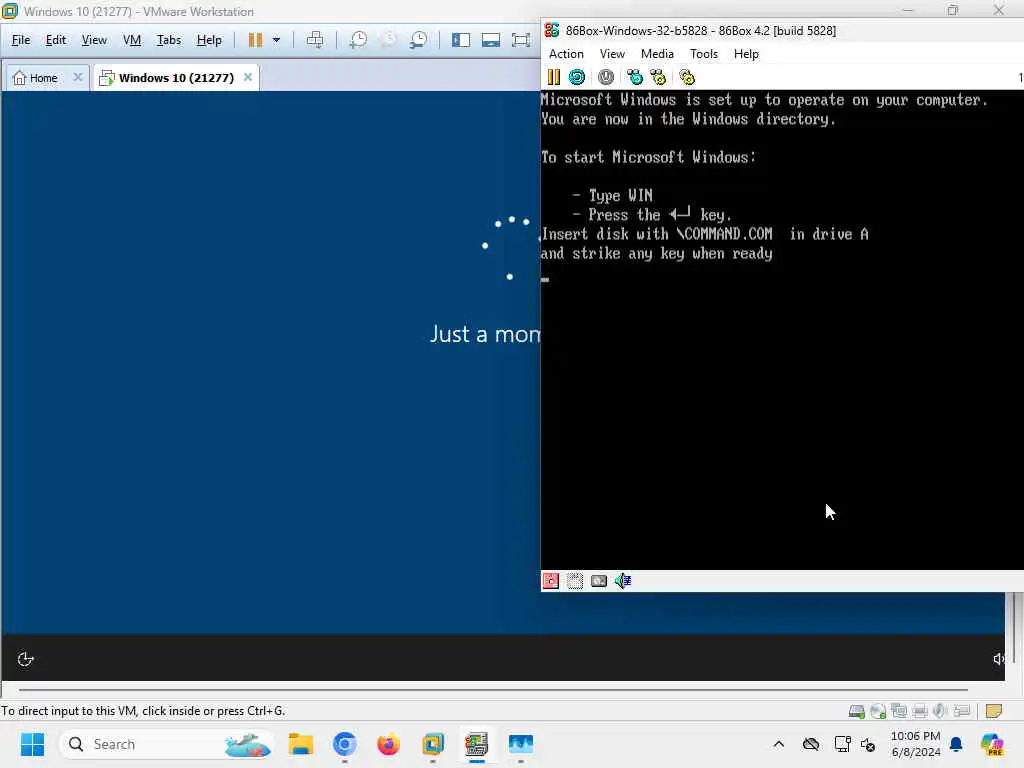Close the Home tab
The image size is (1024, 768).
point(78,77)
